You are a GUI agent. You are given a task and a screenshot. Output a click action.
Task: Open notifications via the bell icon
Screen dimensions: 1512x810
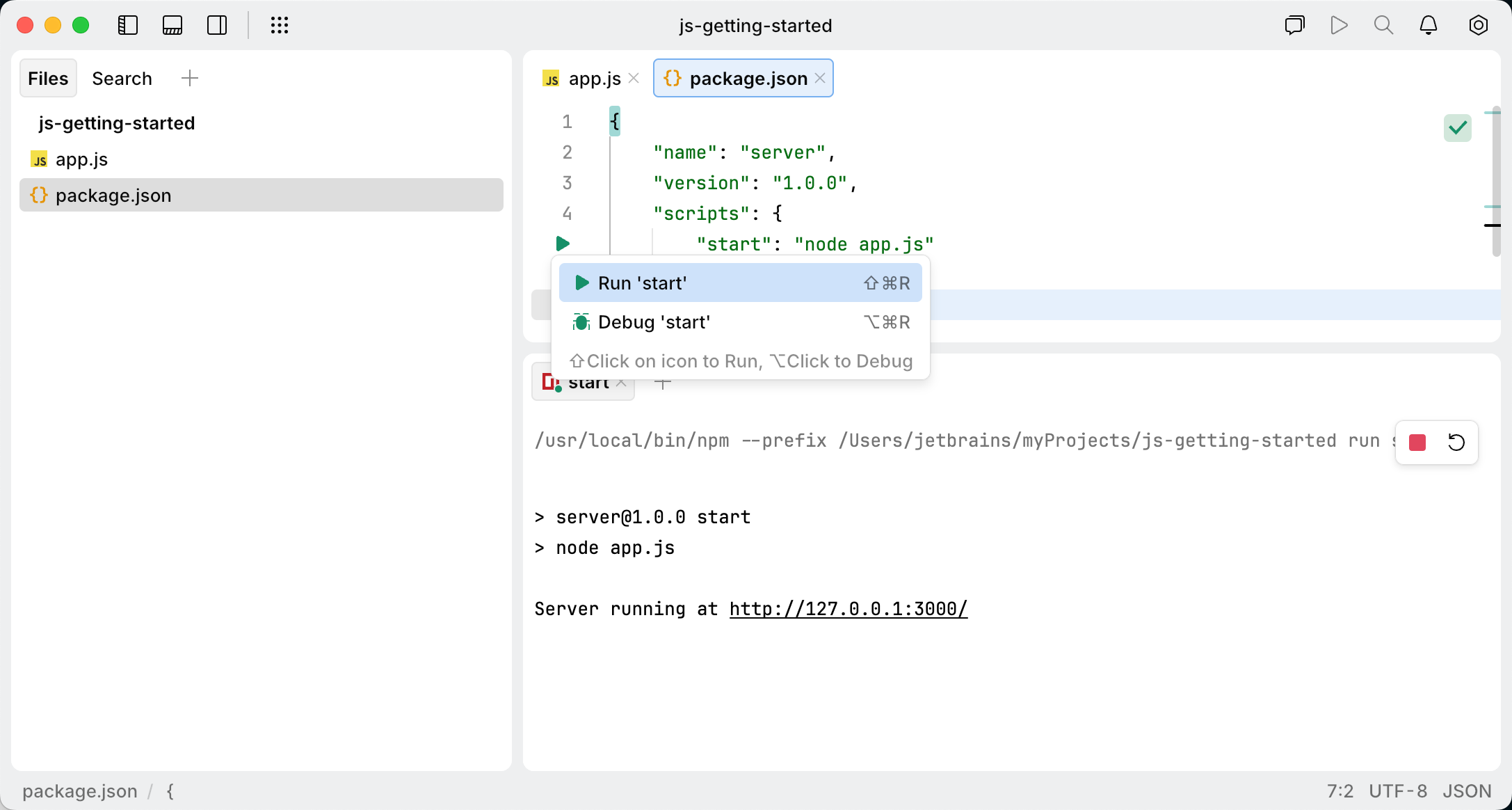[x=1428, y=25]
